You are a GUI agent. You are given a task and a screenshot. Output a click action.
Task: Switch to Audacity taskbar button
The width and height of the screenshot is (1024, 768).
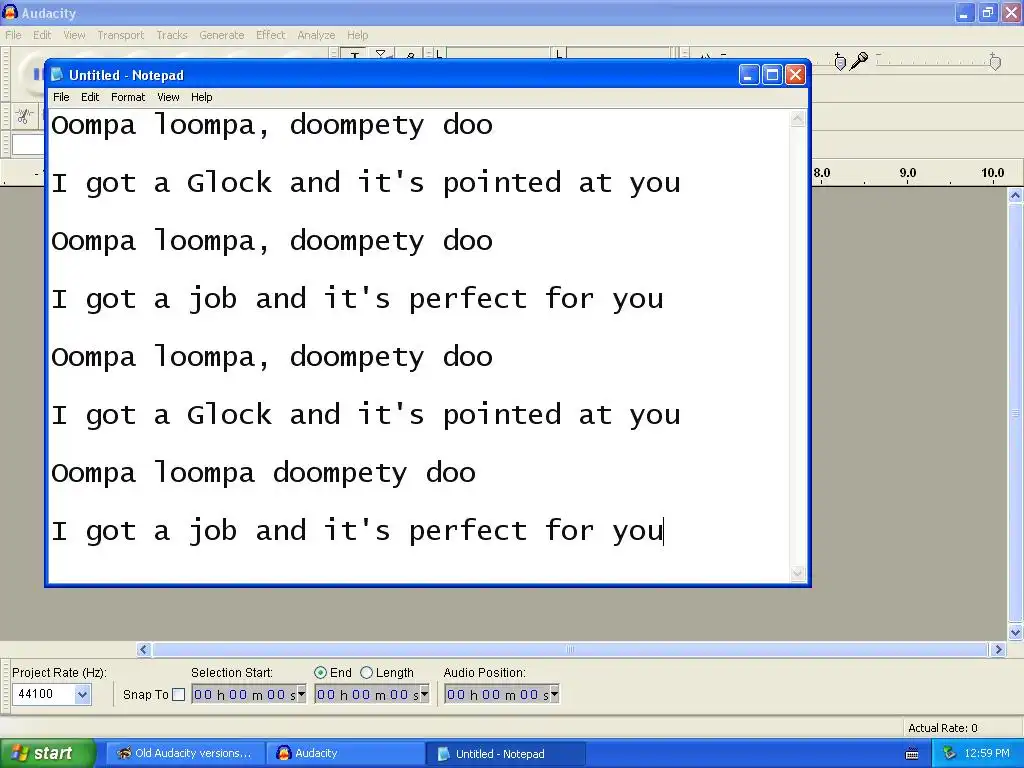tap(345, 754)
